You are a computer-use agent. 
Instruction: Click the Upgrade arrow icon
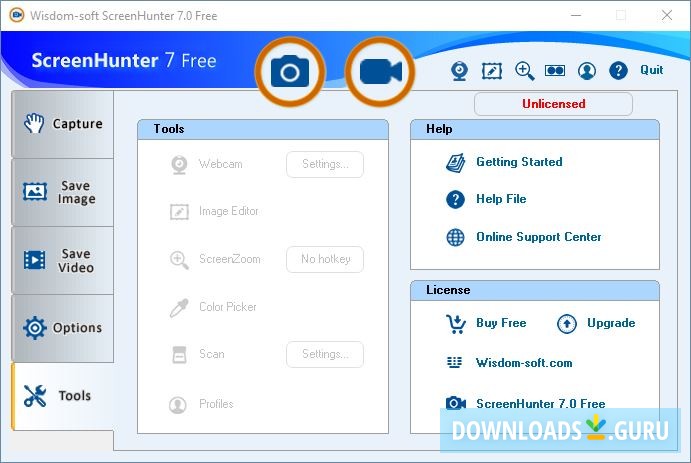(x=566, y=324)
